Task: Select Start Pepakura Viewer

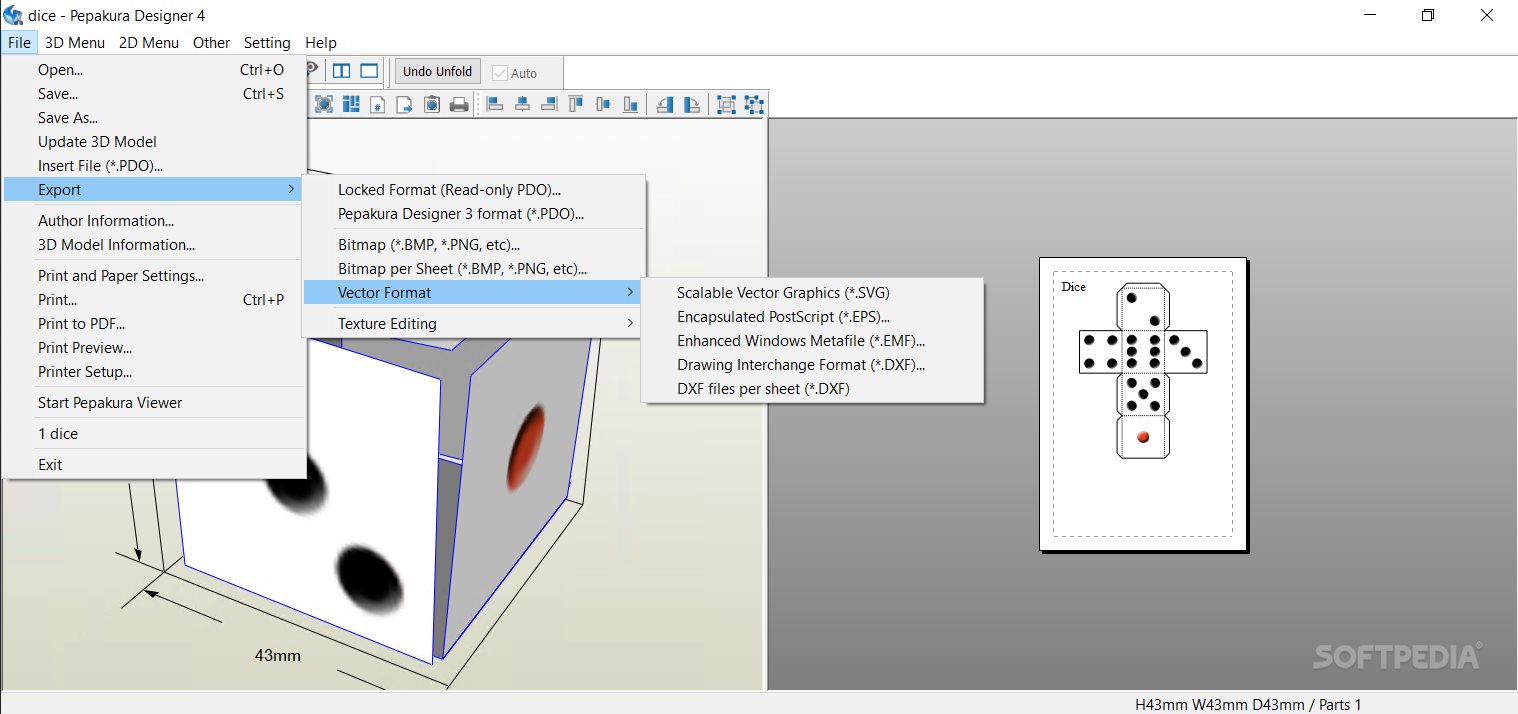Action: tap(154, 403)
